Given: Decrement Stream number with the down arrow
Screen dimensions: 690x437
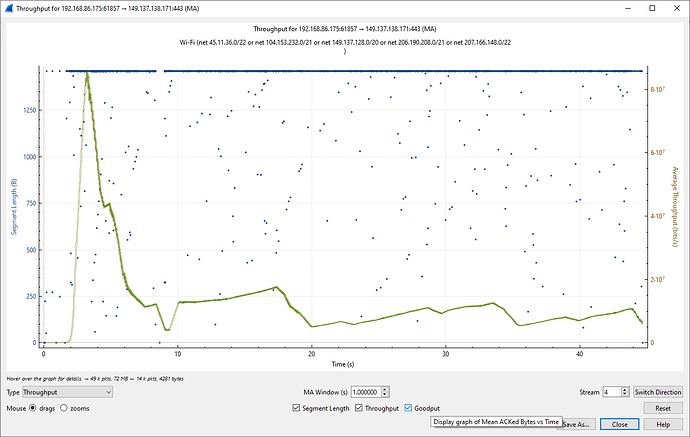Looking at the screenshot, I should coord(624,396).
